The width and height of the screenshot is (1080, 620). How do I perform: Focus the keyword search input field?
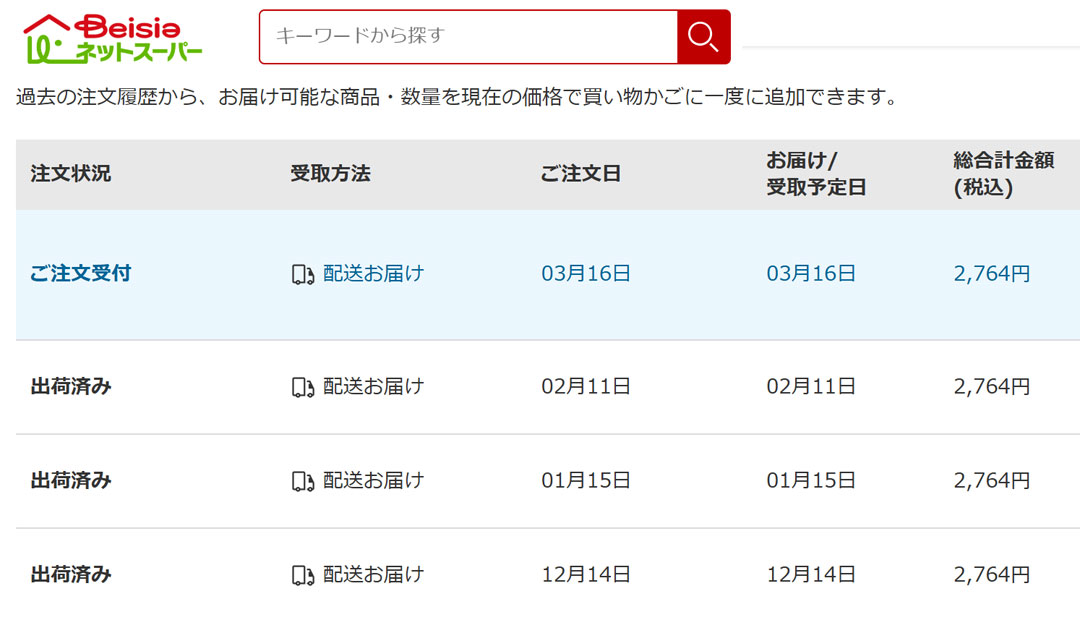[x=468, y=37]
